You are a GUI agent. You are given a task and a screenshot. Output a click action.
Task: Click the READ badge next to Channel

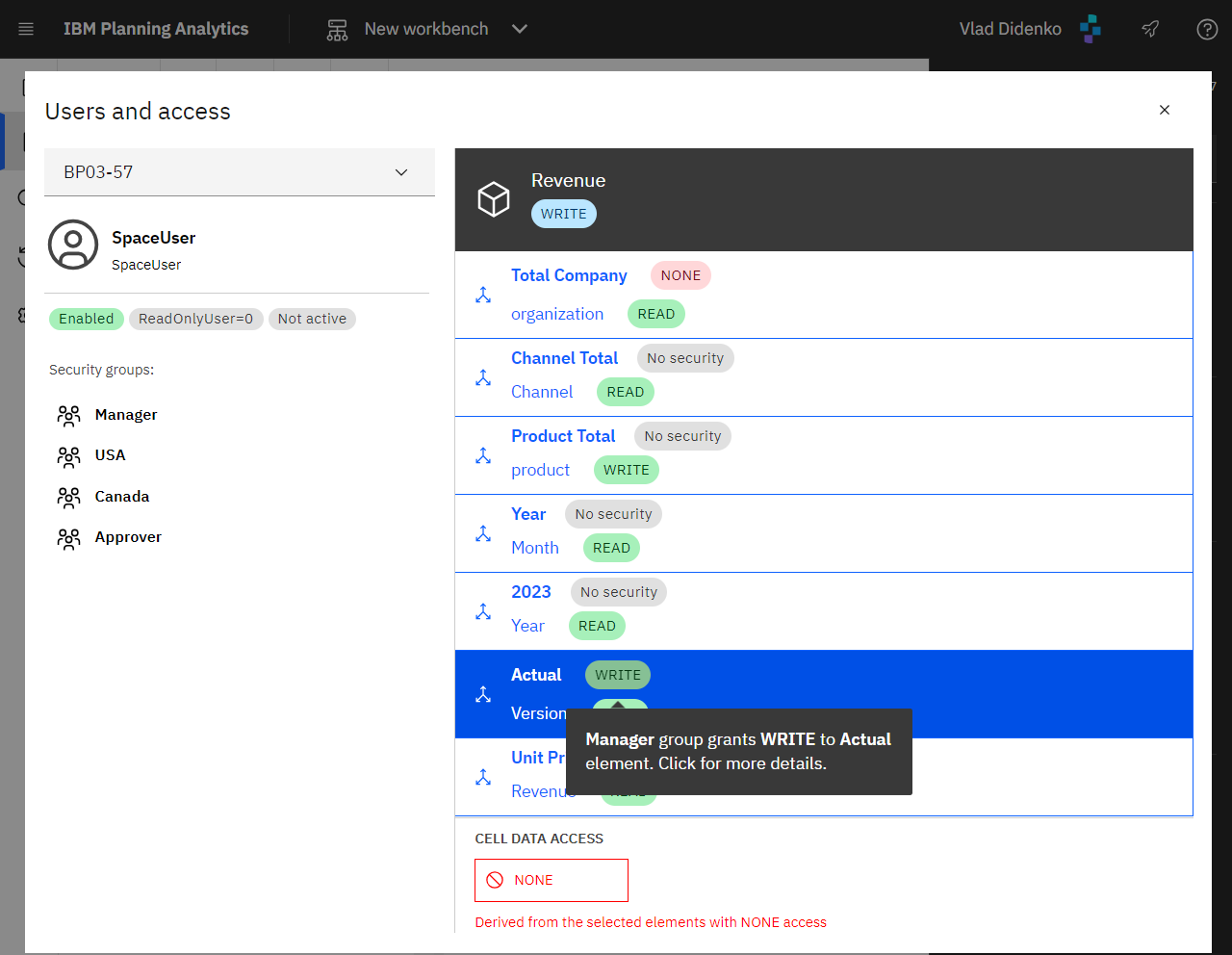click(x=626, y=392)
